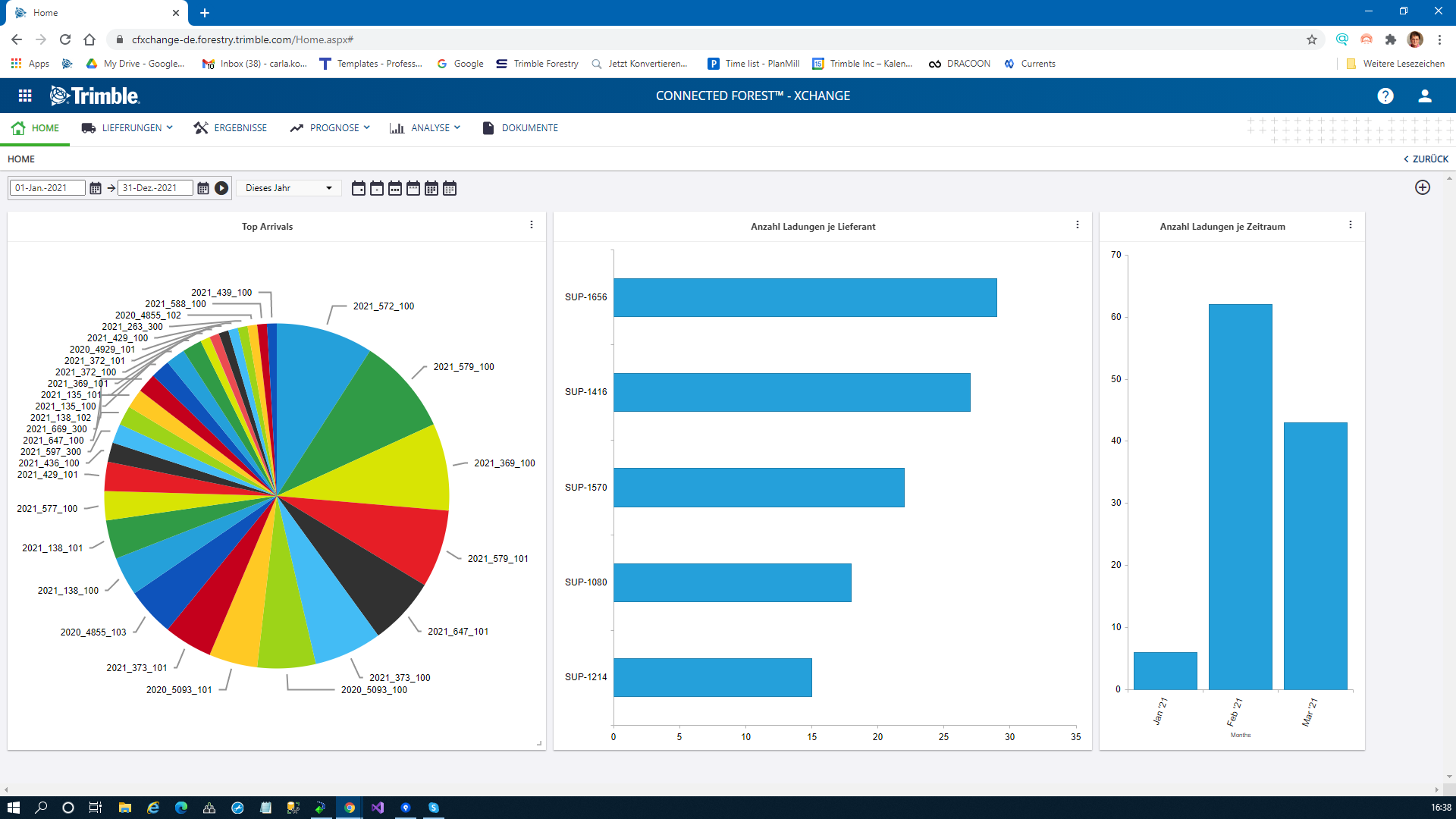The width and height of the screenshot is (1456, 819).
Task: Open the end date calendar picker
Action: coord(203,188)
